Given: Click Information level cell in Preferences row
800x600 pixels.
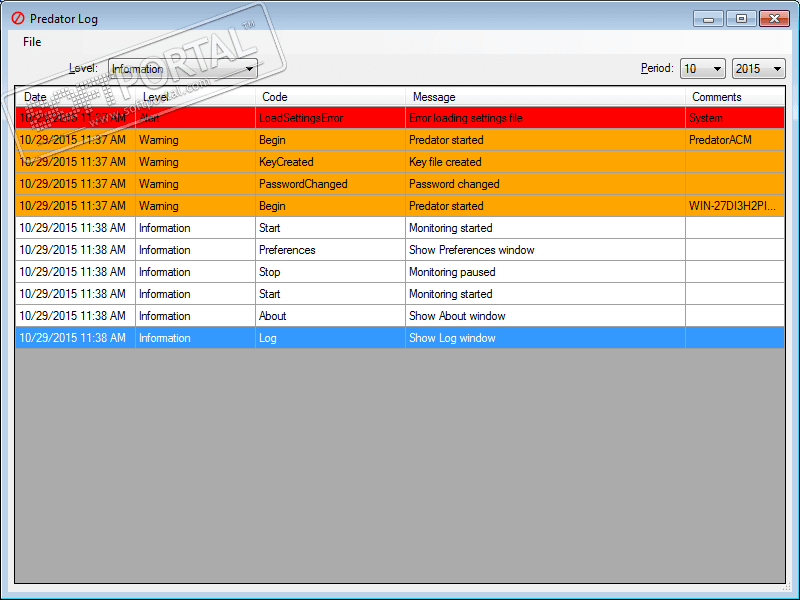Looking at the screenshot, I should coord(195,250).
